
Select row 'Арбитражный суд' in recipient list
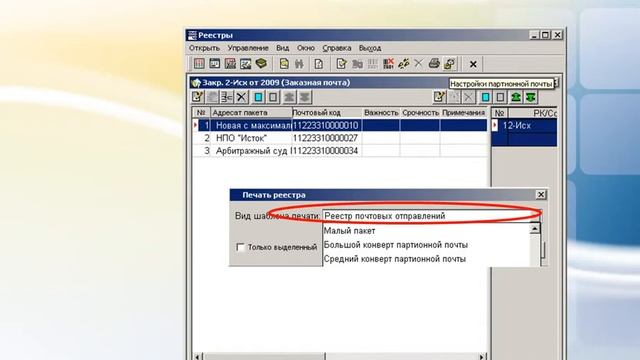tap(340, 151)
